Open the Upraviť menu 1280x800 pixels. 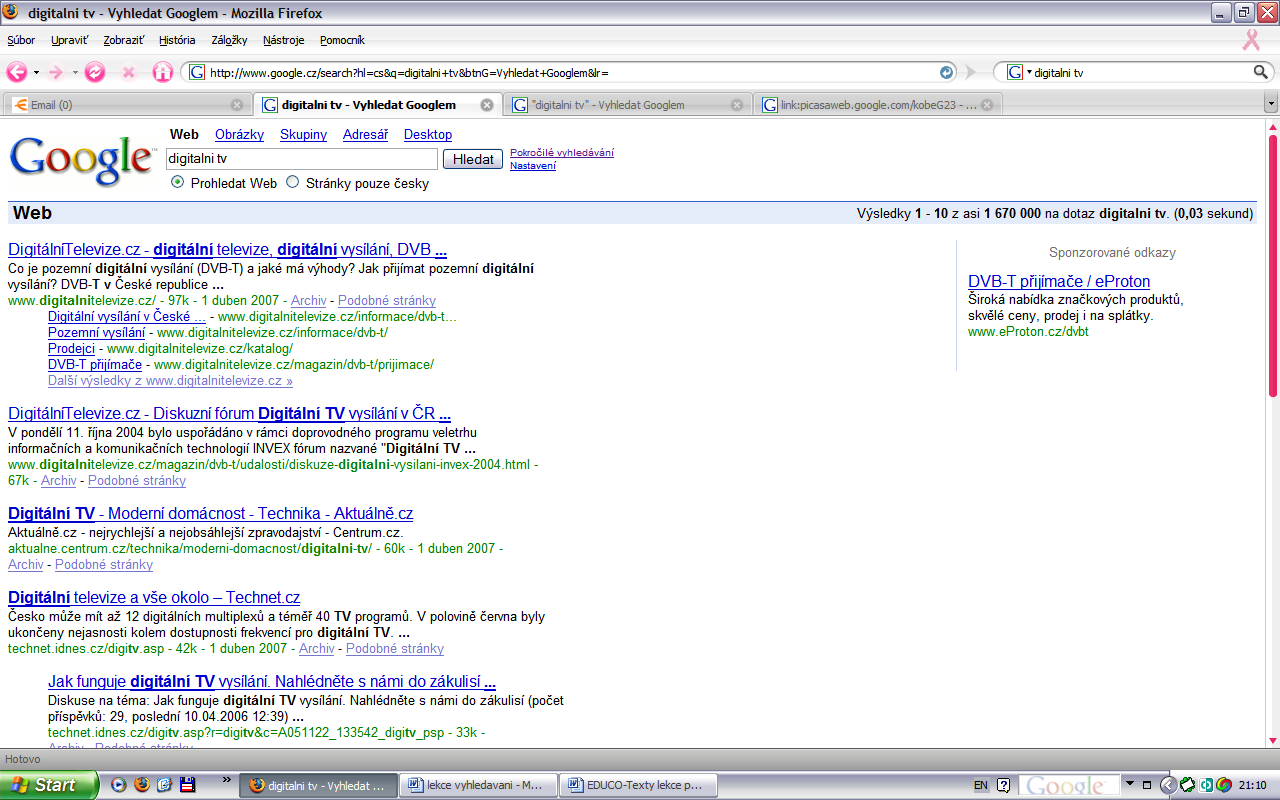point(70,40)
